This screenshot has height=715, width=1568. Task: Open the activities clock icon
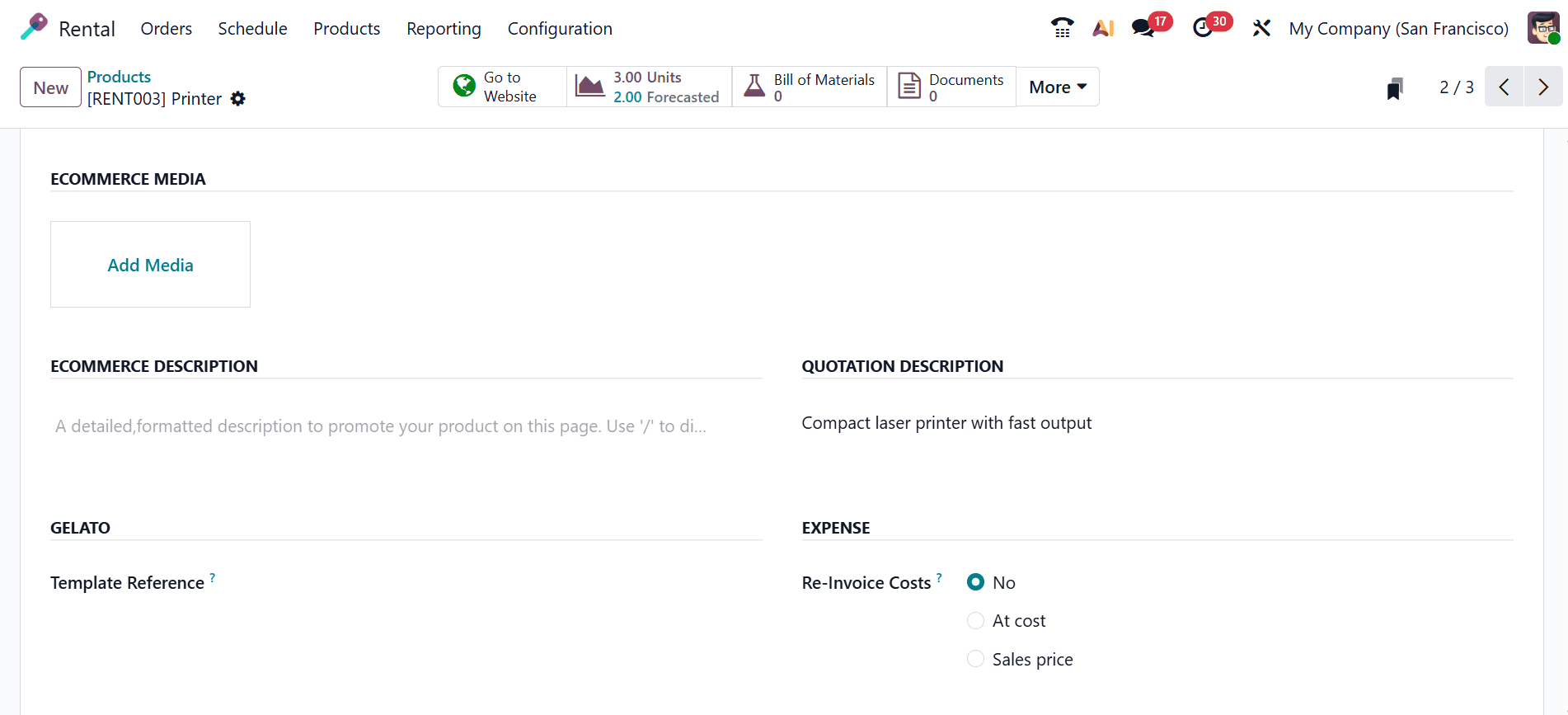[1203, 28]
